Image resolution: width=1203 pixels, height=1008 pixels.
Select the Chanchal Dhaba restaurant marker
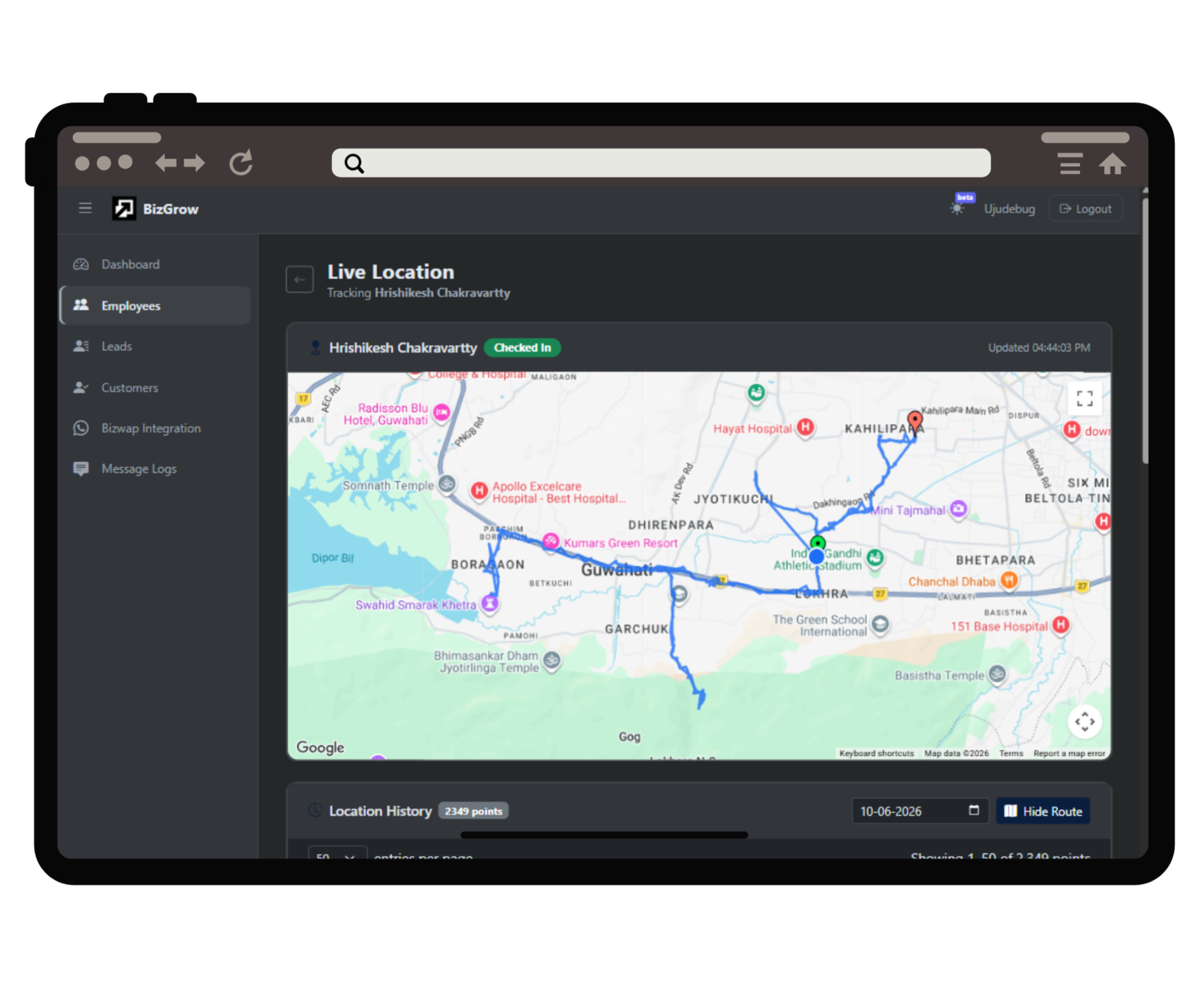(1009, 580)
